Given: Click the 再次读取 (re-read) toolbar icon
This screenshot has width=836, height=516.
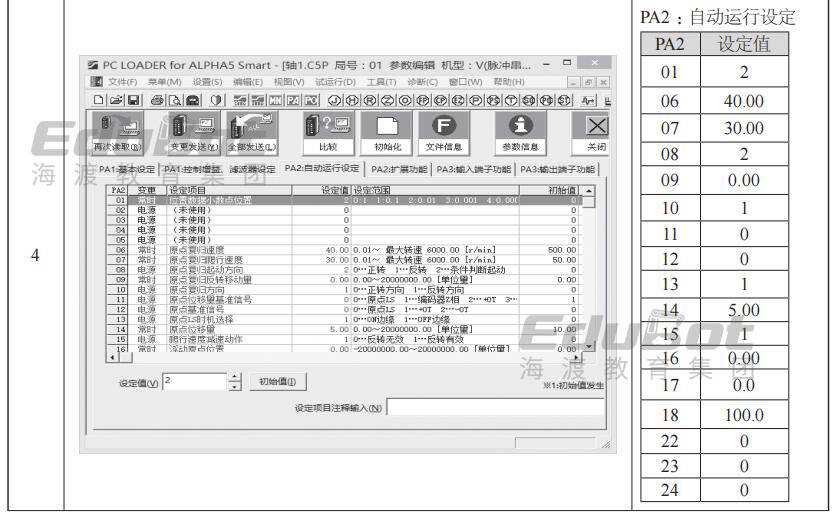Looking at the screenshot, I should click(x=117, y=130).
